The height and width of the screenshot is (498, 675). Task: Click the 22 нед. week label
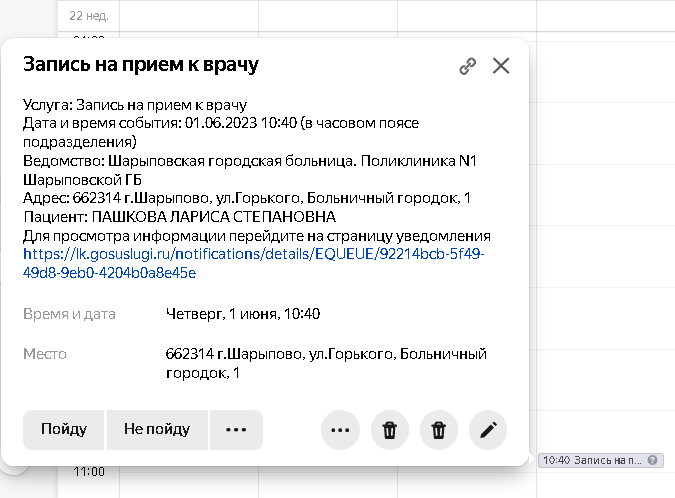pyautogui.click(x=89, y=16)
